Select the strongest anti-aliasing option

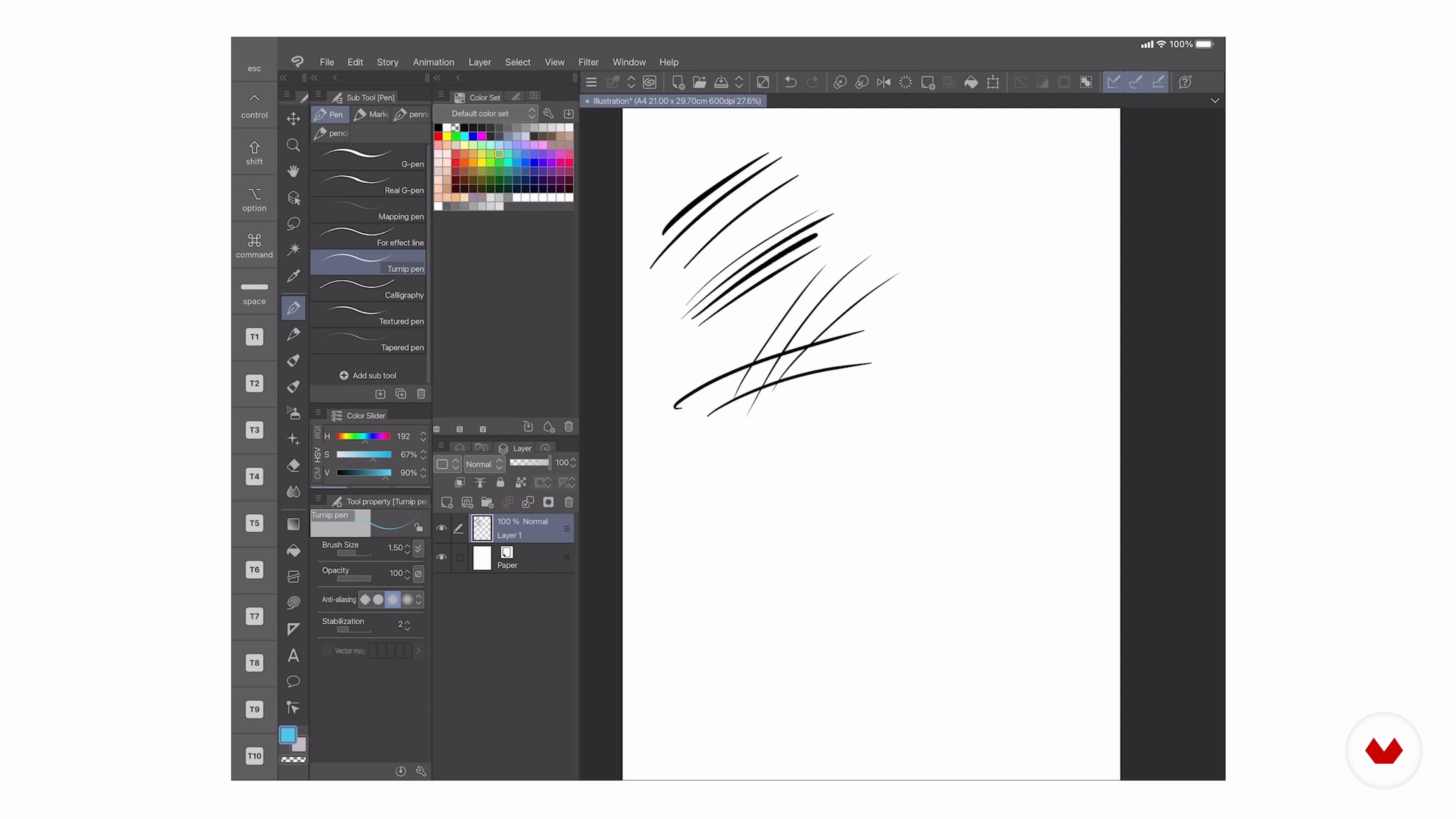[407, 599]
